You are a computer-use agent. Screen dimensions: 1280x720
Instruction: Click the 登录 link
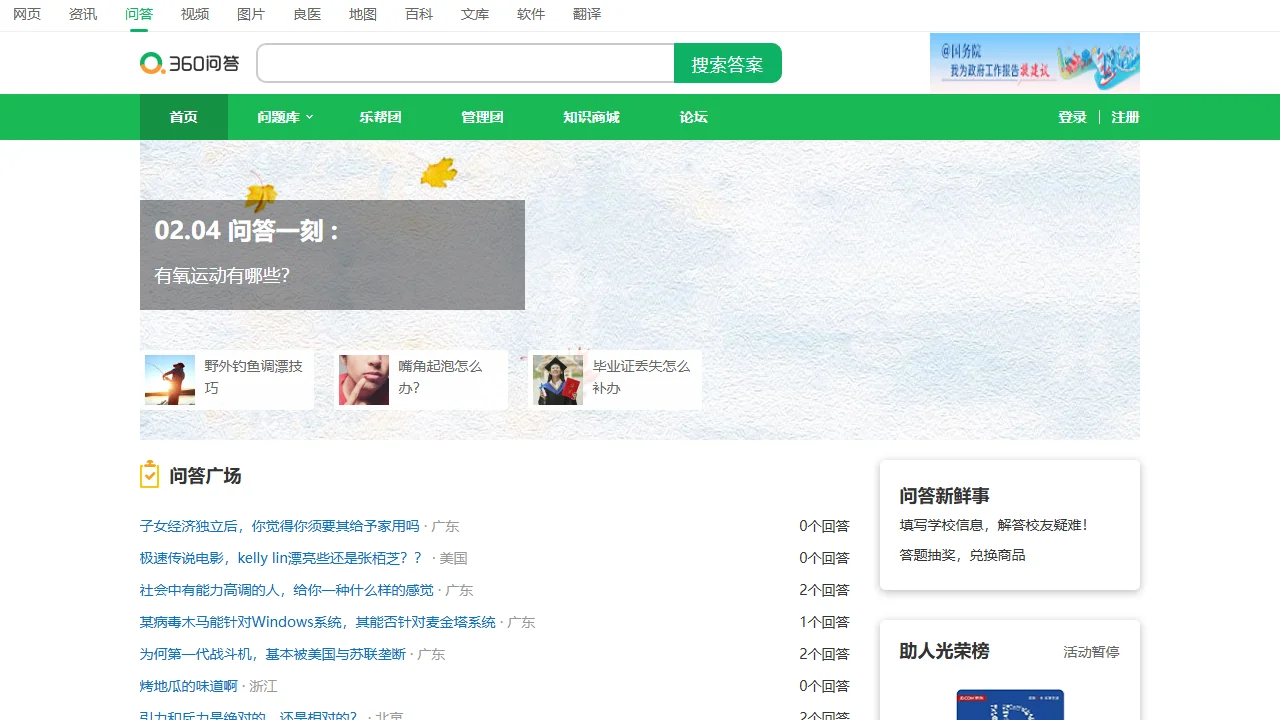click(x=1072, y=117)
